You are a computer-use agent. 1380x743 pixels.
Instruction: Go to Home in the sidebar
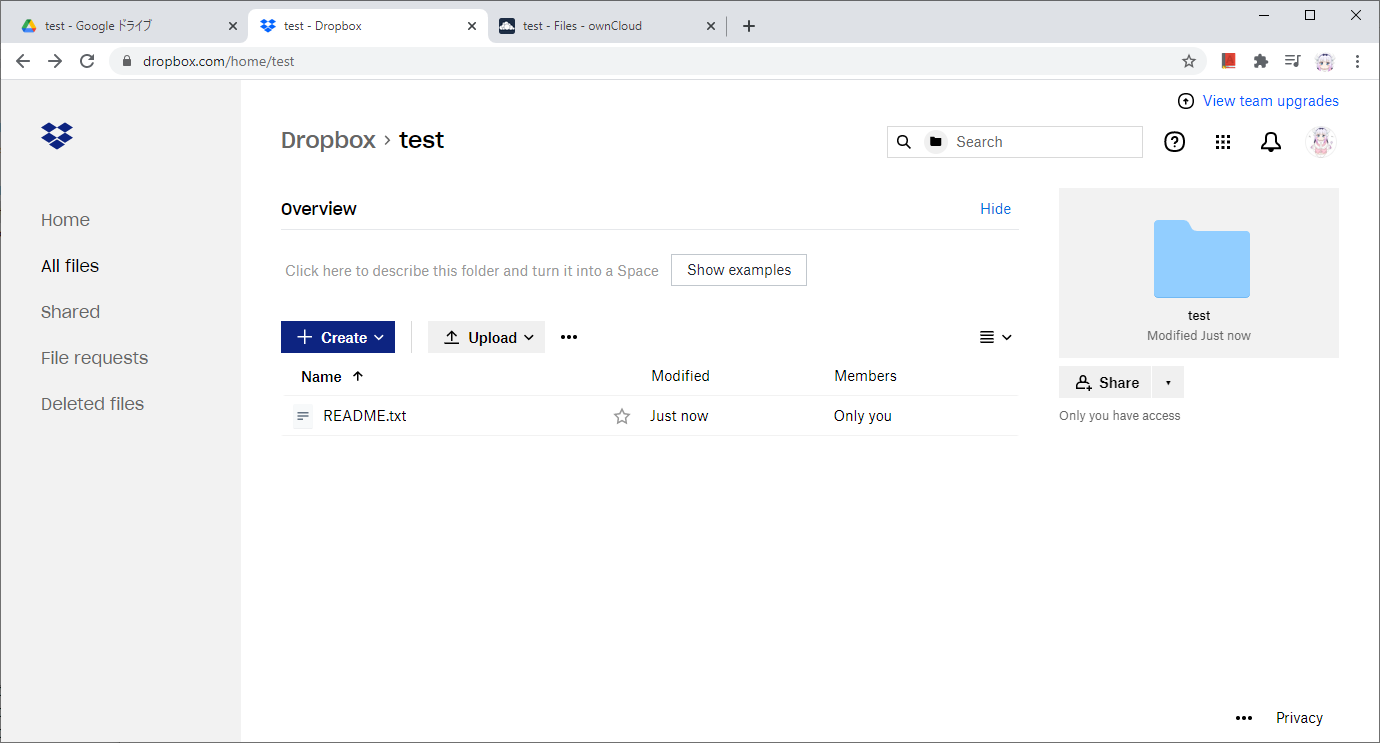tap(65, 220)
